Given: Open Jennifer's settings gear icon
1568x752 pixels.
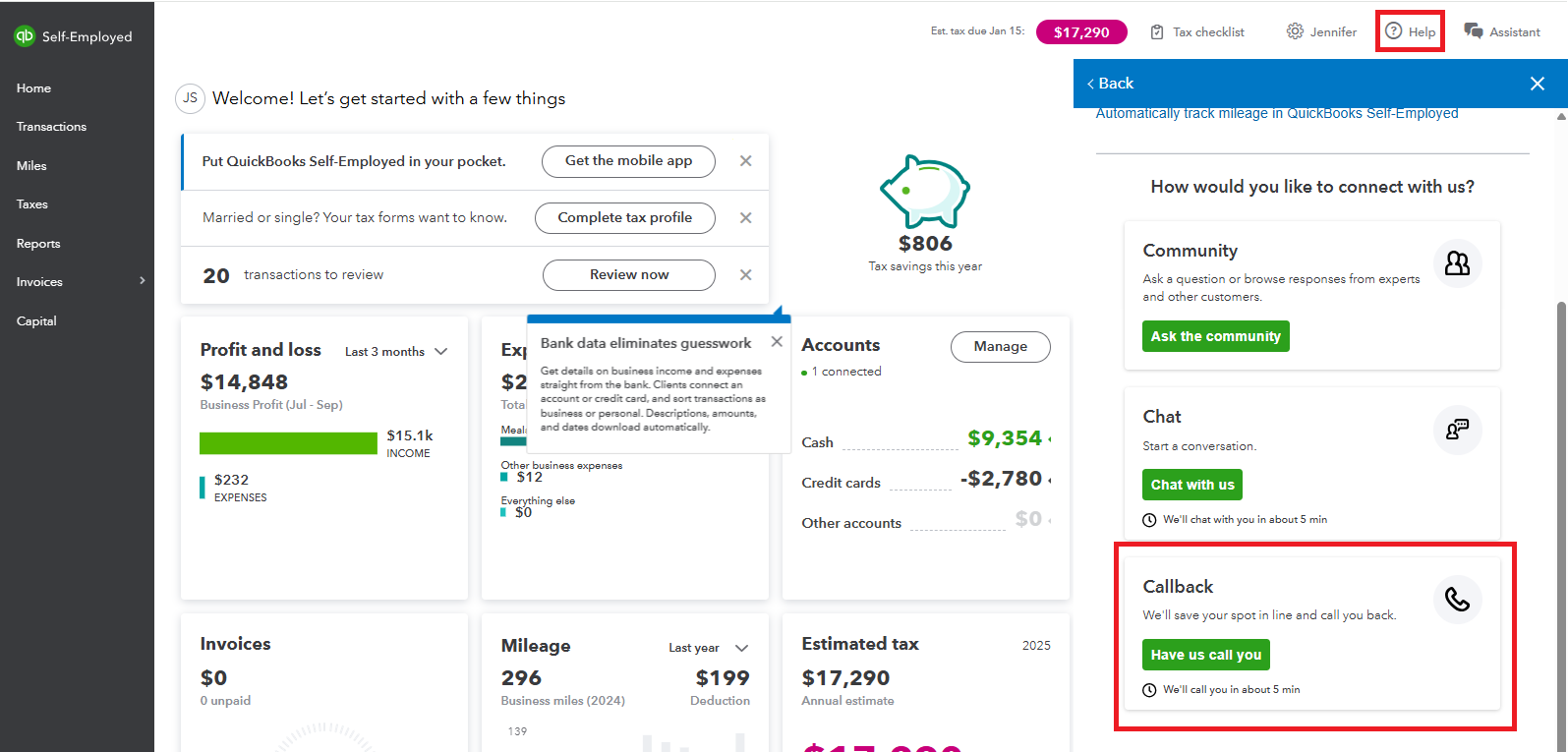Looking at the screenshot, I should pos(1295,31).
